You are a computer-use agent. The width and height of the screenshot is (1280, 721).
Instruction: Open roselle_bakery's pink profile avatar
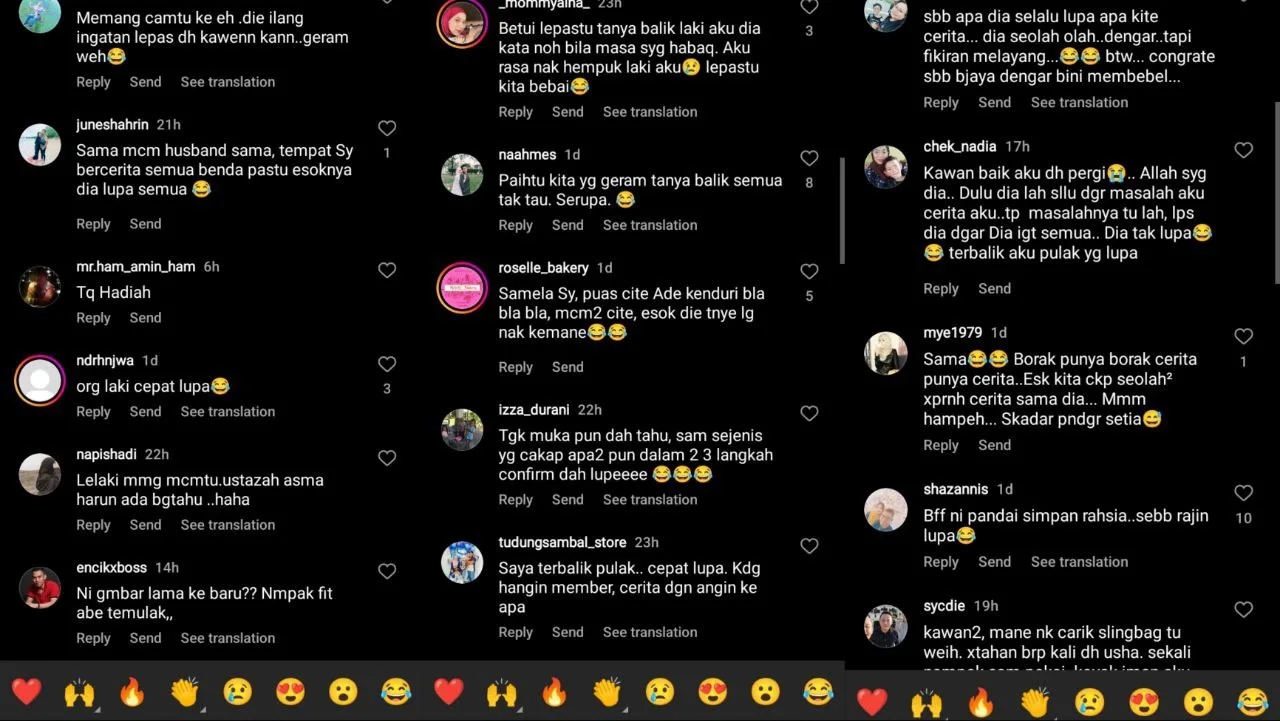pyautogui.click(x=462, y=288)
